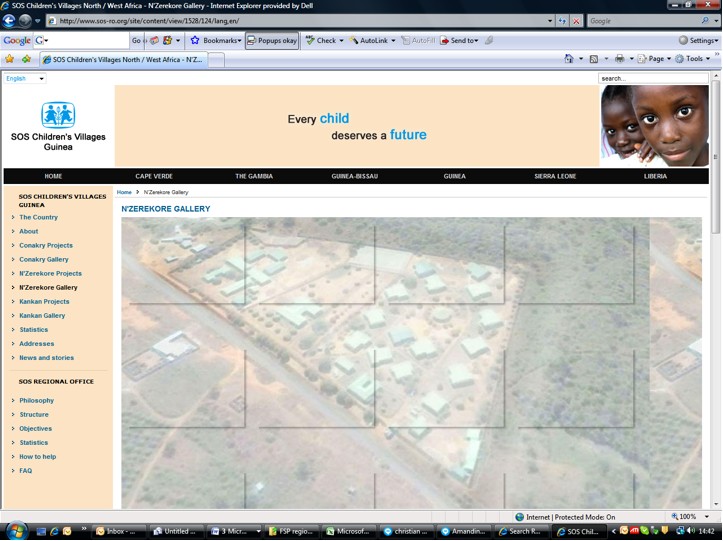Image resolution: width=723 pixels, height=541 pixels.
Task: Open News and stories sidebar link
Action: [47, 358]
